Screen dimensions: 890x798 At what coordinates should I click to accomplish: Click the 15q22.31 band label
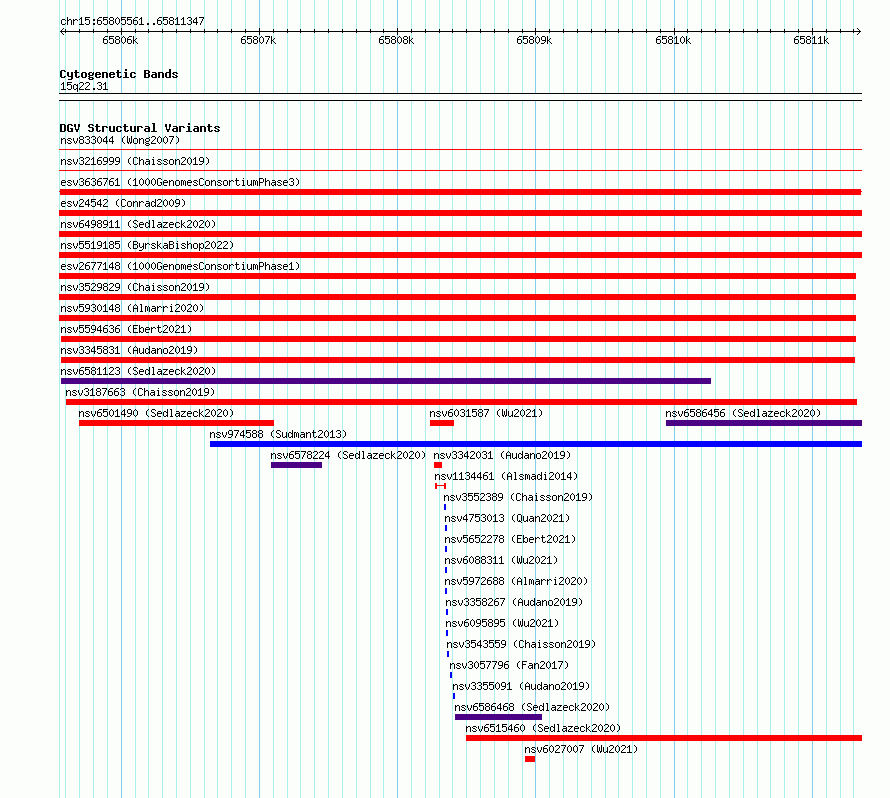click(84, 86)
